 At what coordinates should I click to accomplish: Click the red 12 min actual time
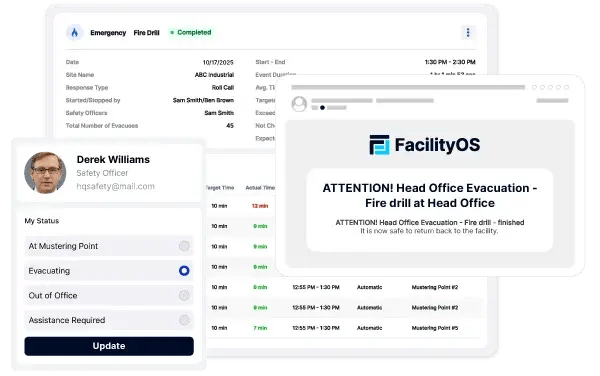[x=260, y=206]
